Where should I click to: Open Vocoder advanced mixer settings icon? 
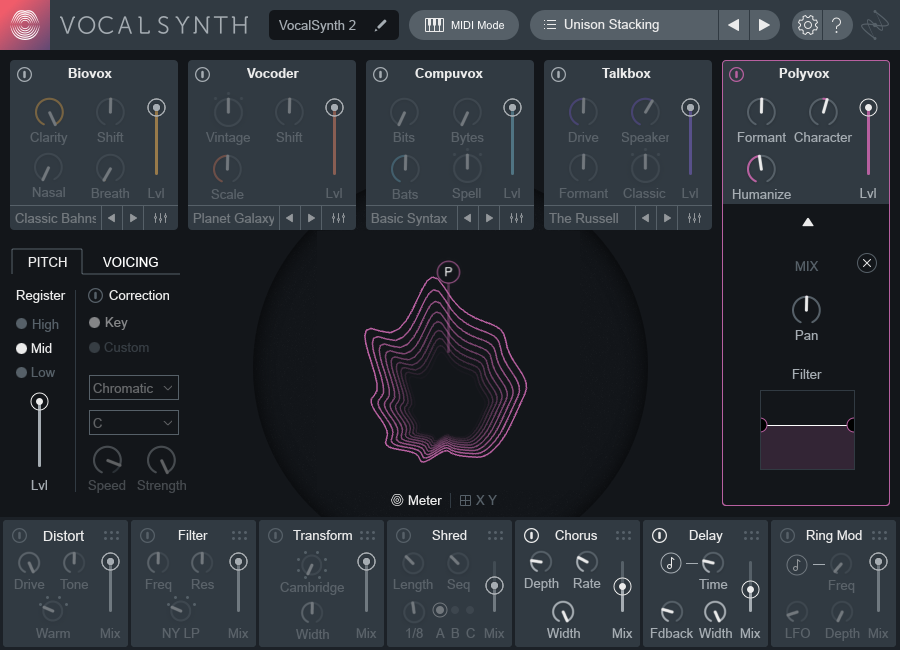pyautogui.click(x=339, y=218)
